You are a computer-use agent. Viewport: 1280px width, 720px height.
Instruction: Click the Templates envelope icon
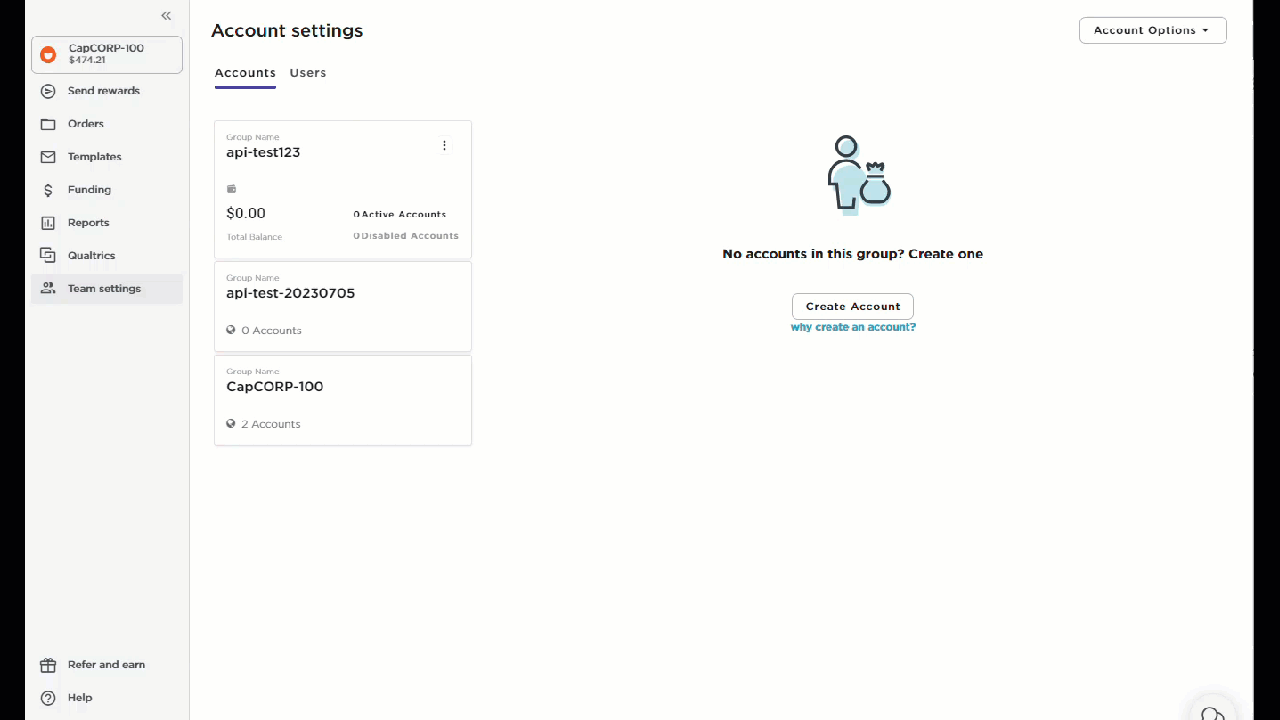click(48, 156)
